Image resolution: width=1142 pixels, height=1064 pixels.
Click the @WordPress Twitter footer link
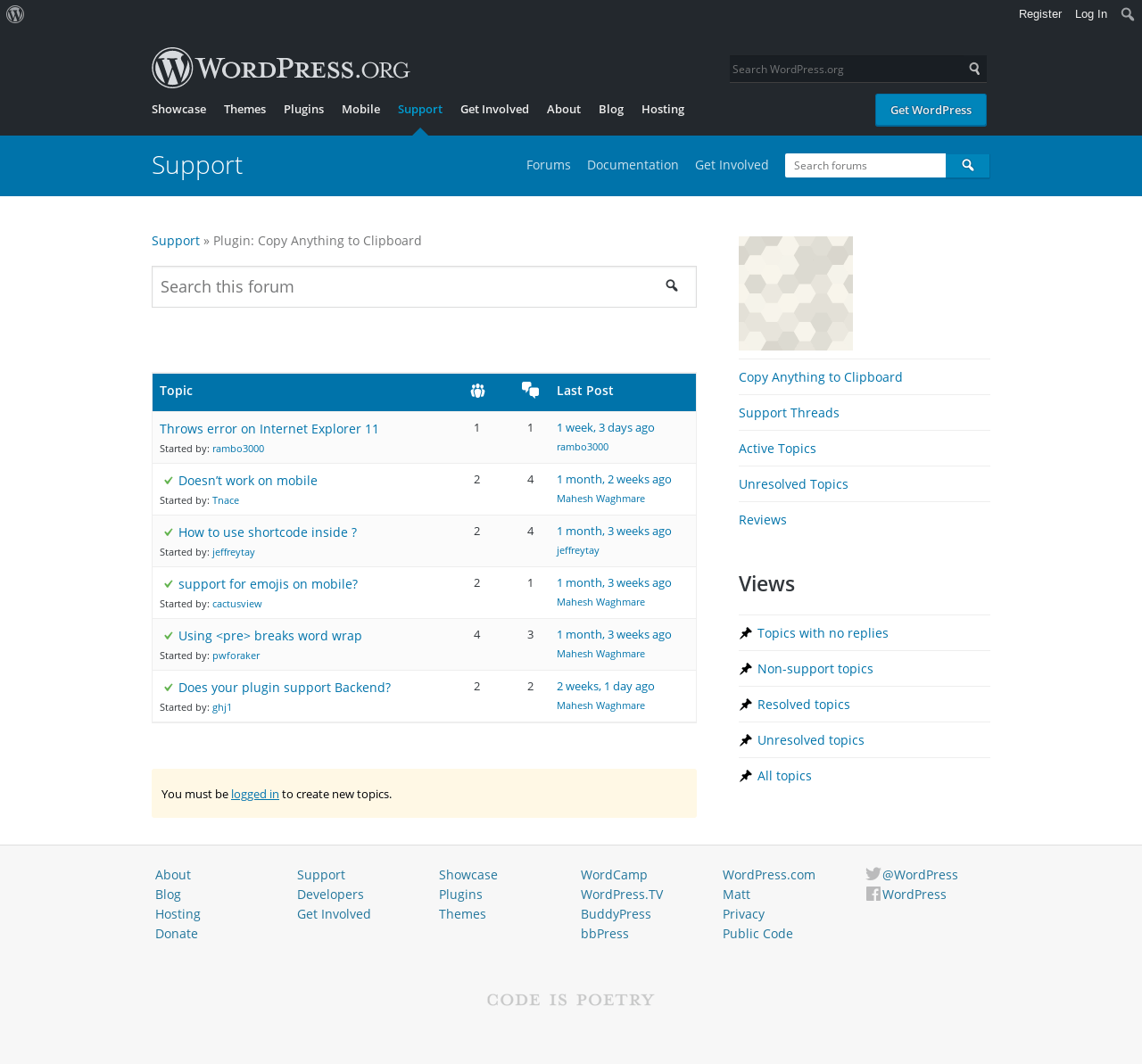pyautogui.click(x=920, y=875)
